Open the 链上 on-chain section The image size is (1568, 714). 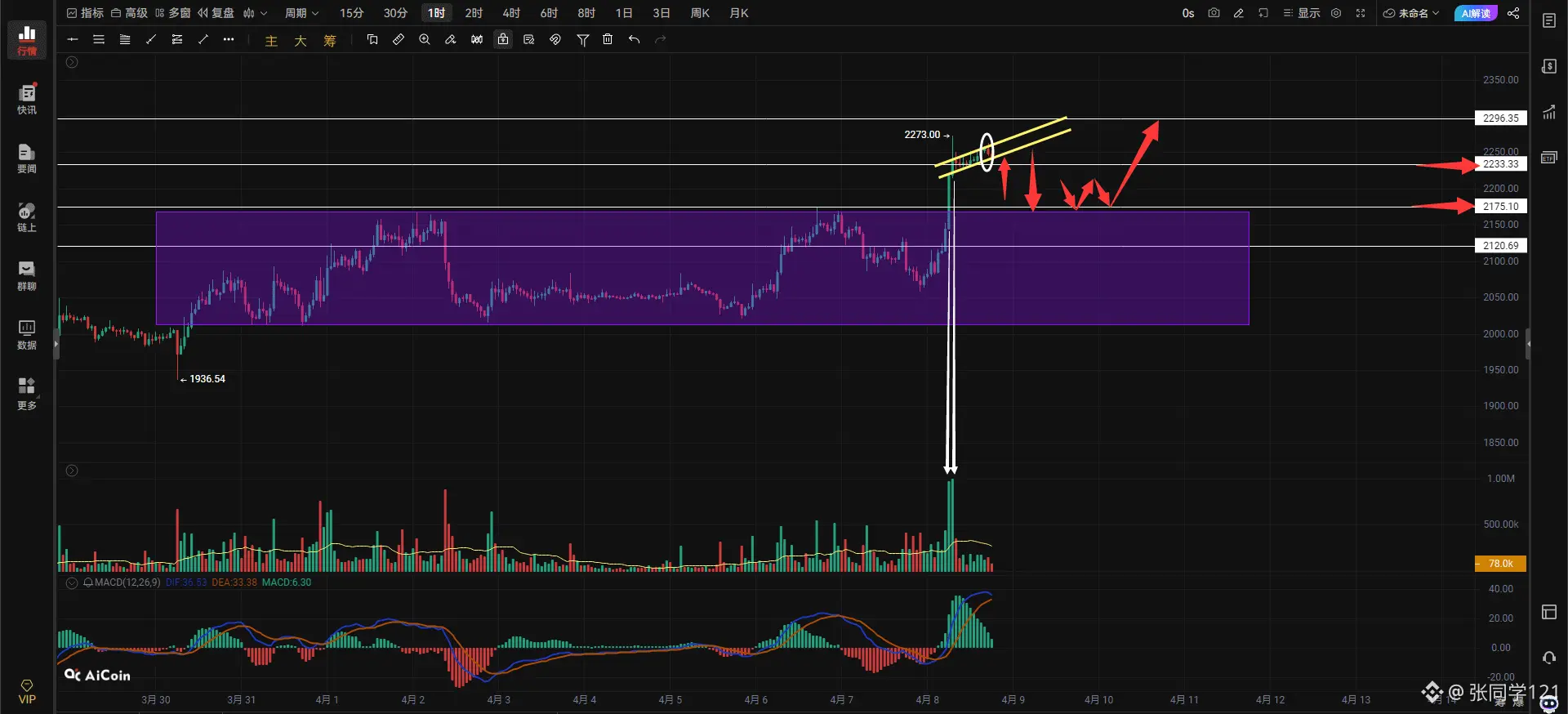point(27,216)
